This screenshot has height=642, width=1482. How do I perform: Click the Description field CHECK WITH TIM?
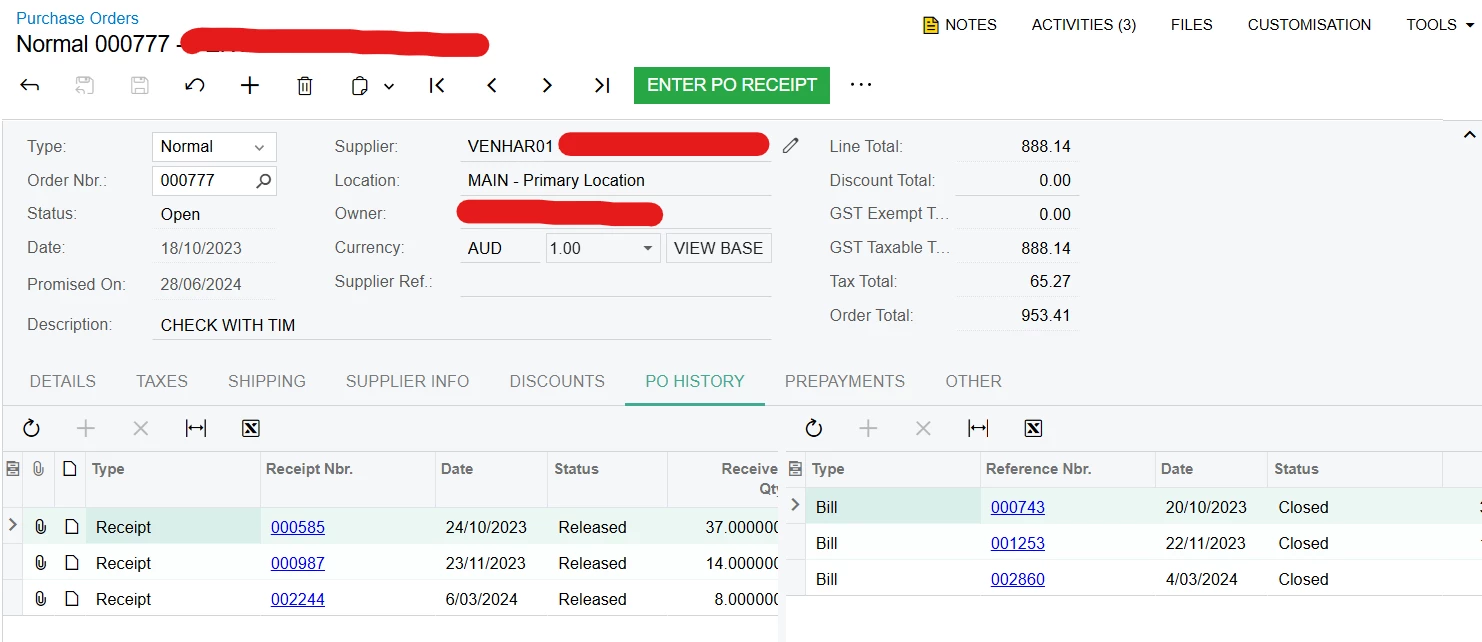pos(463,325)
